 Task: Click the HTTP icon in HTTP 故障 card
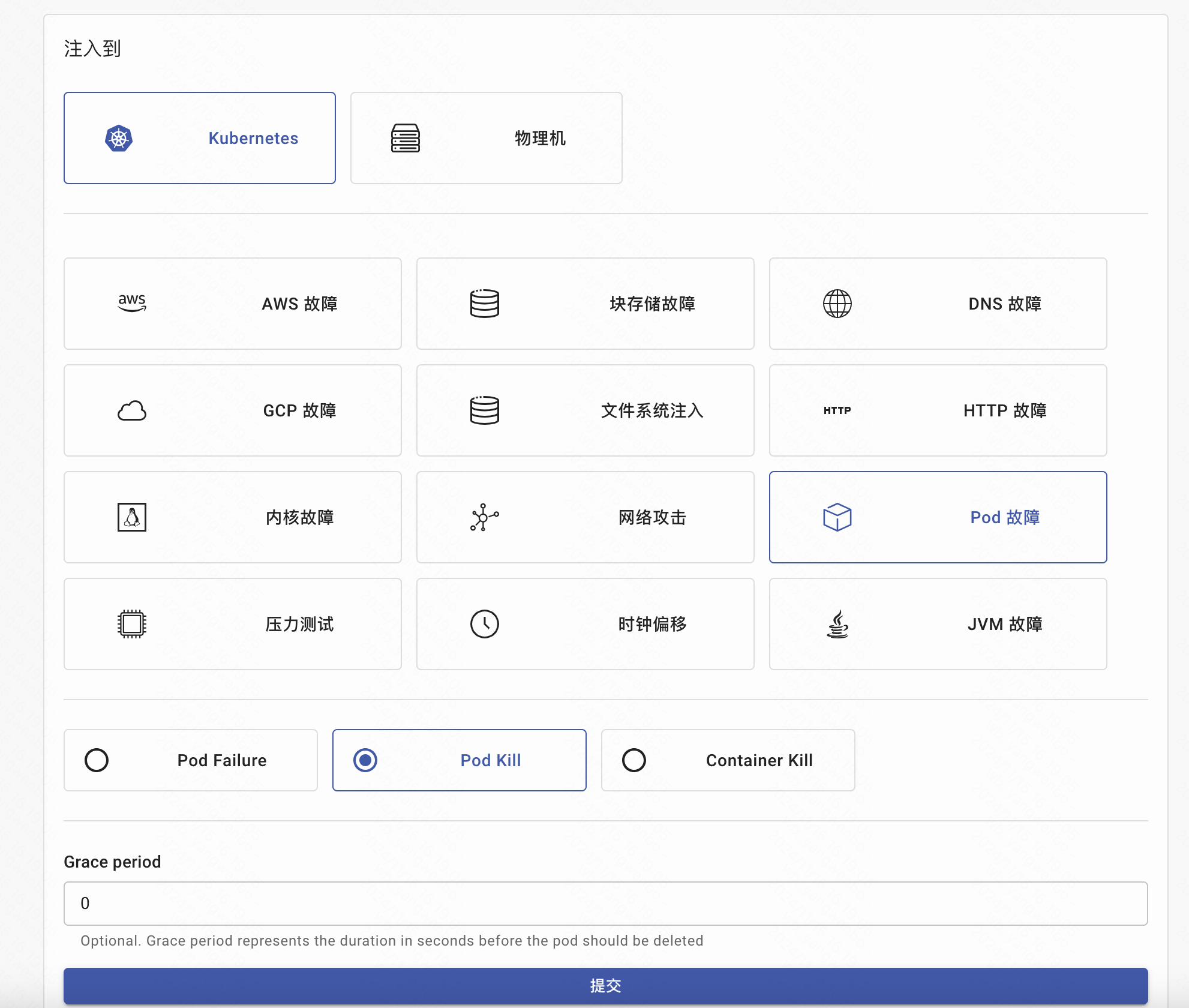[837, 410]
